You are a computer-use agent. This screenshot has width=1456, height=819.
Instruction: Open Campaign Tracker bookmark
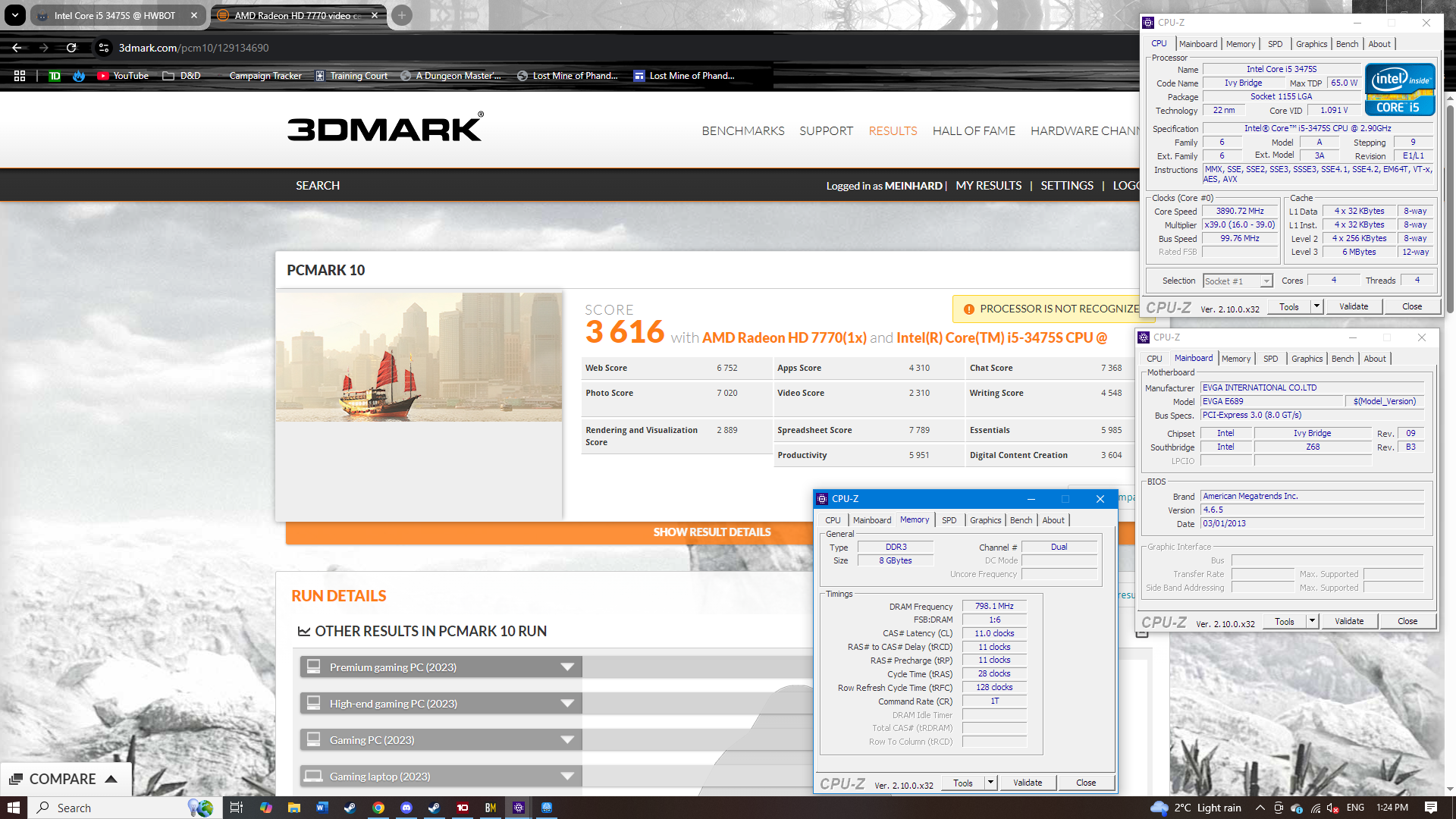[265, 76]
